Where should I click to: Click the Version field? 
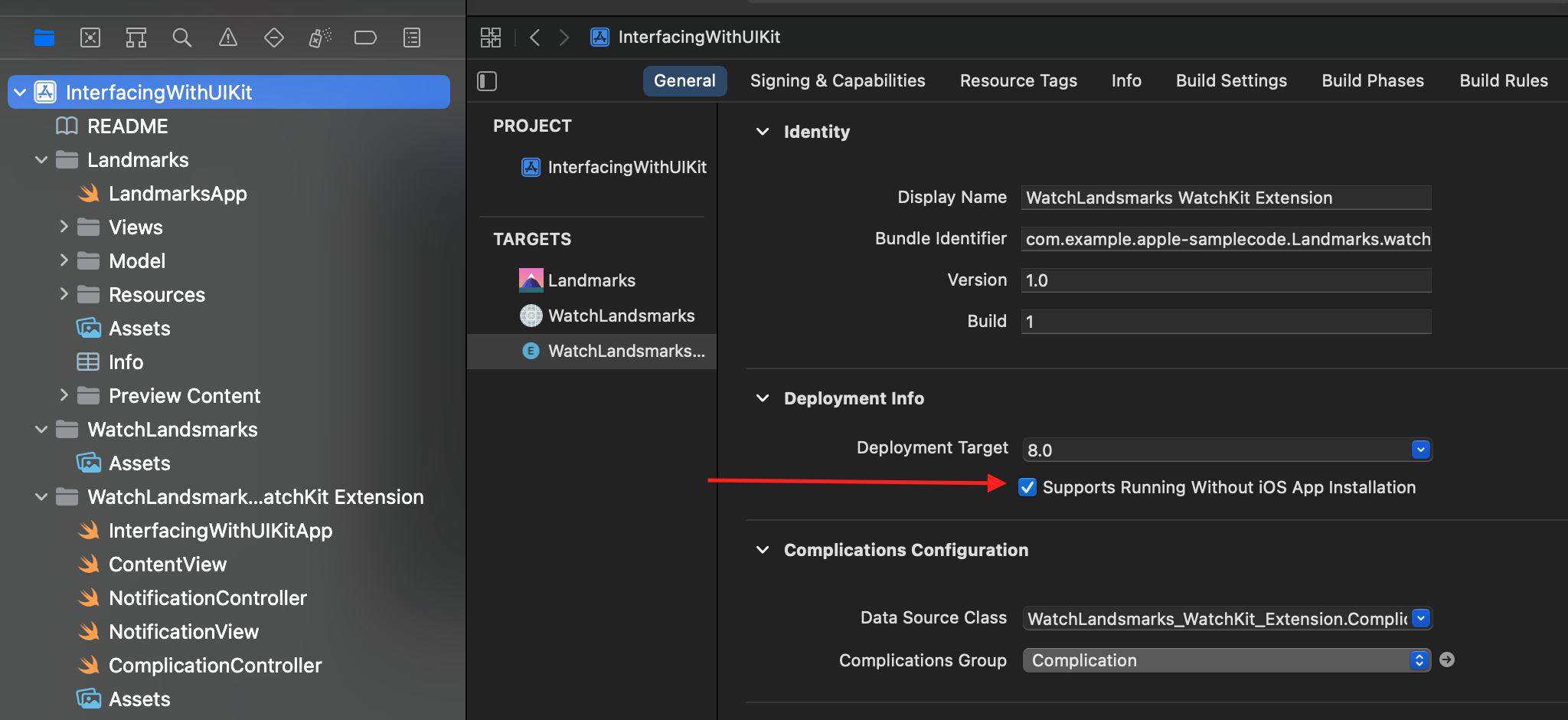(1226, 280)
